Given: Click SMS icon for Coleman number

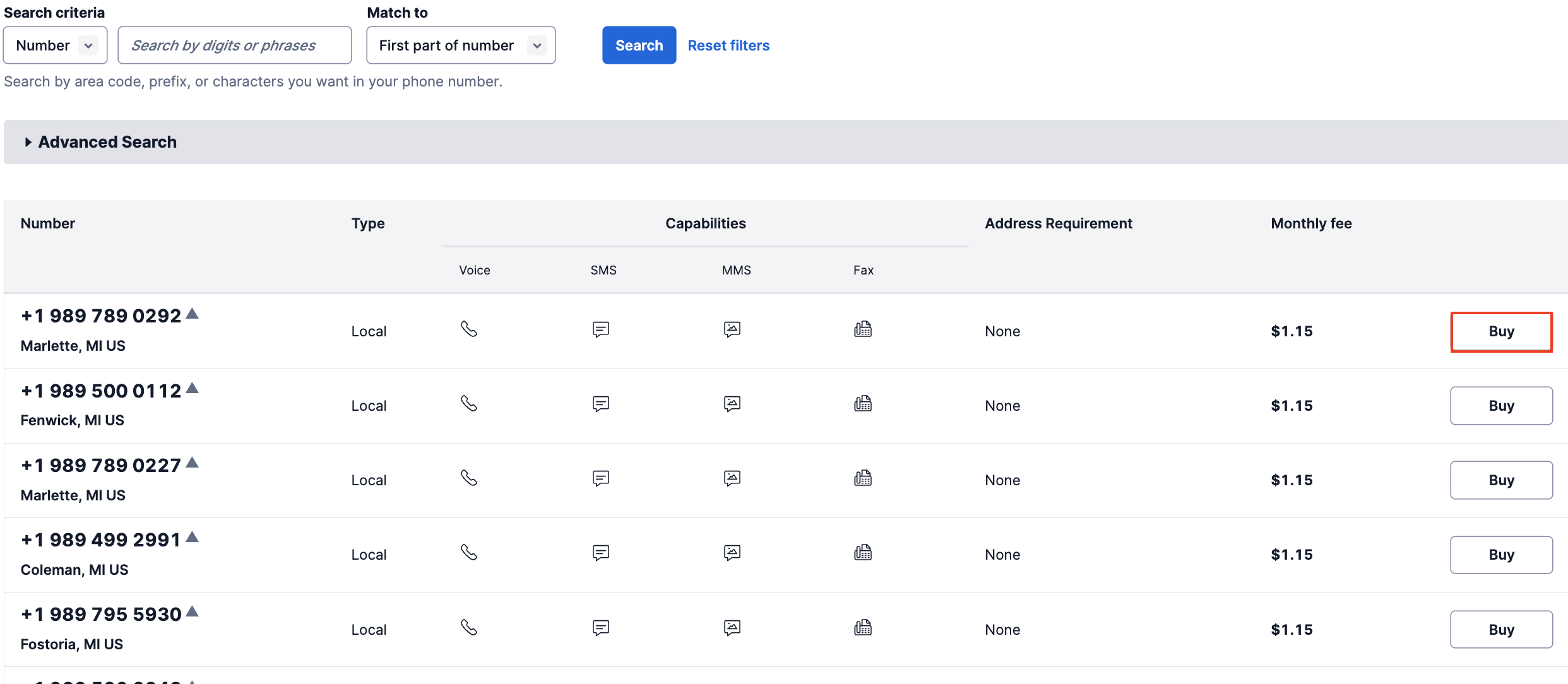Looking at the screenshot, I should coord(600,553).
